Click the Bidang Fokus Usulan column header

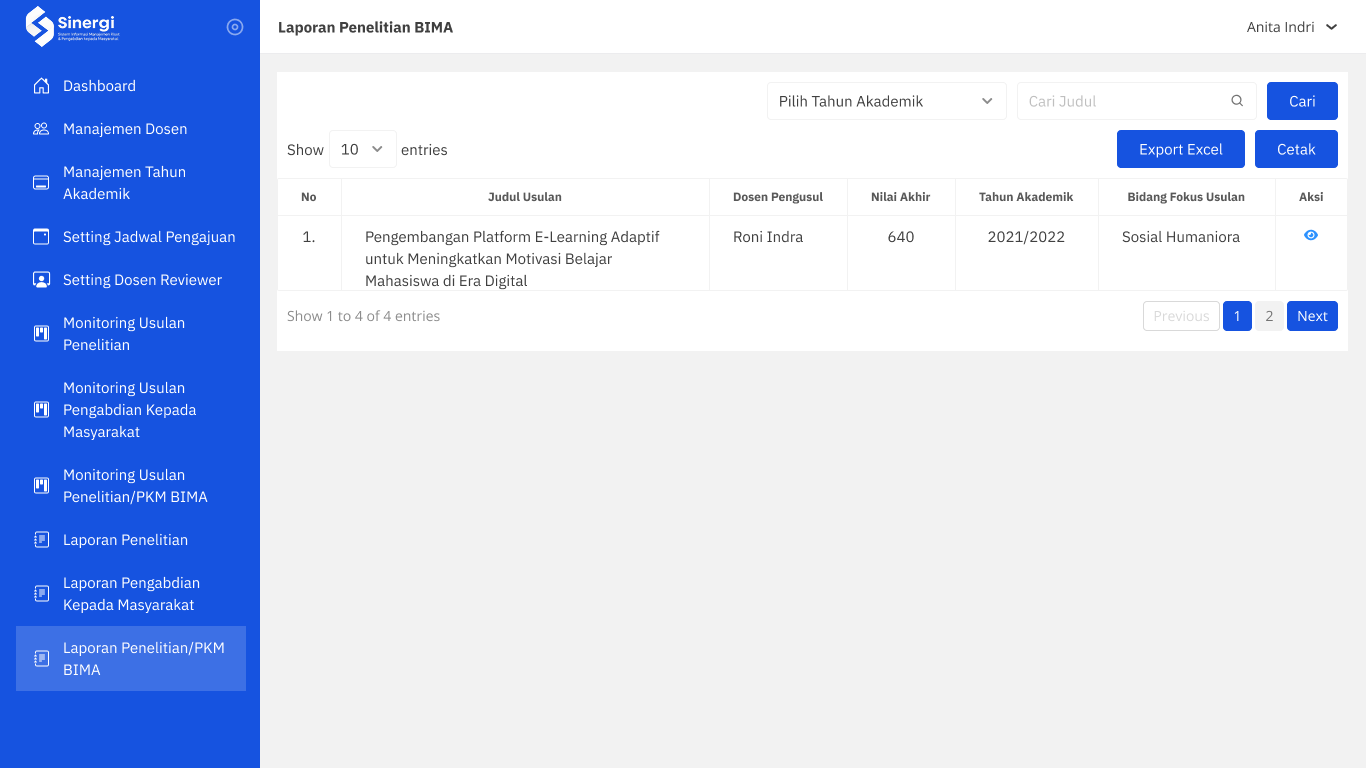pyautogui.click(x=1186, y=197)
